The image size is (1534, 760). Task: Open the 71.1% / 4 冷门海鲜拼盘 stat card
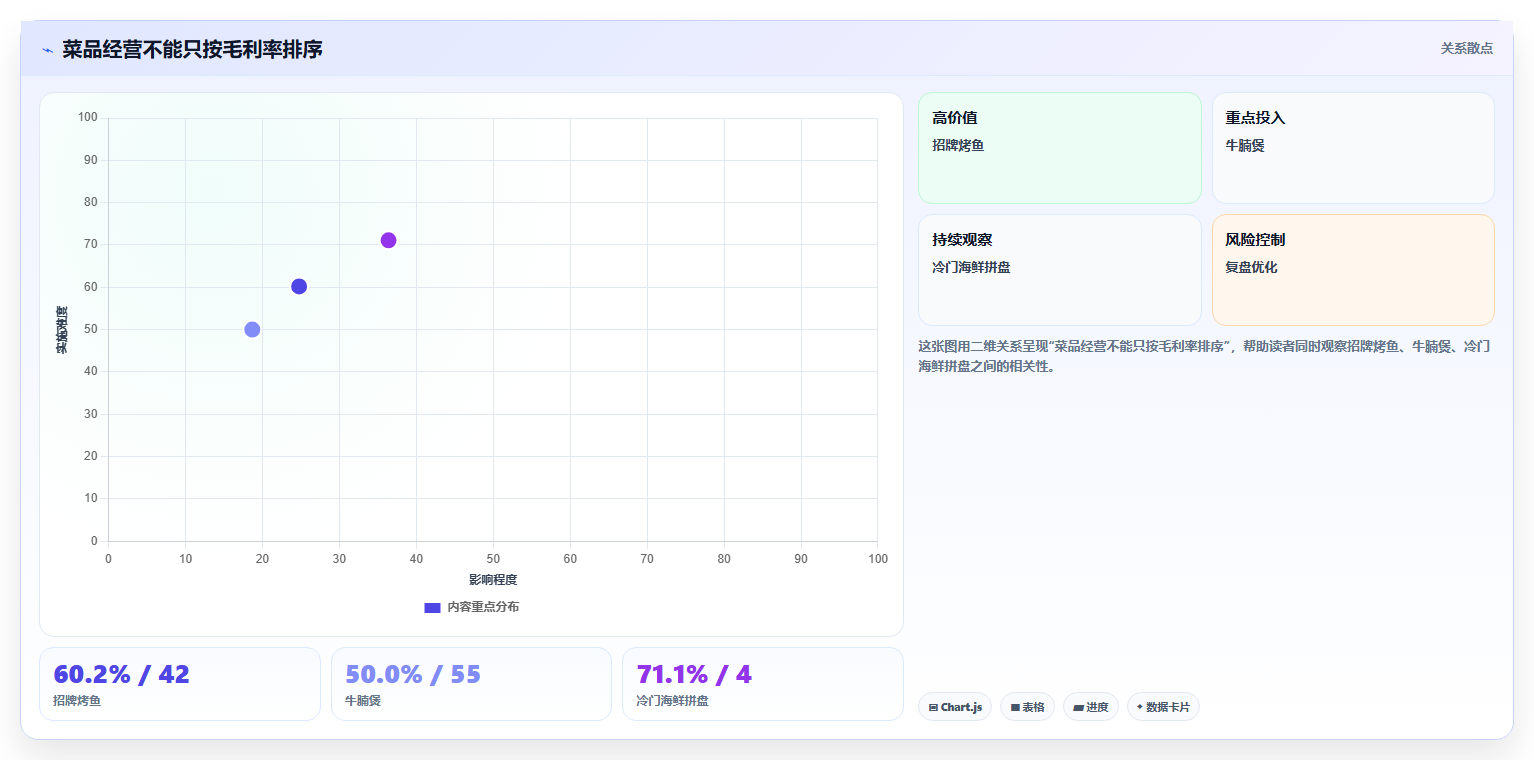(x=763, y=684)
